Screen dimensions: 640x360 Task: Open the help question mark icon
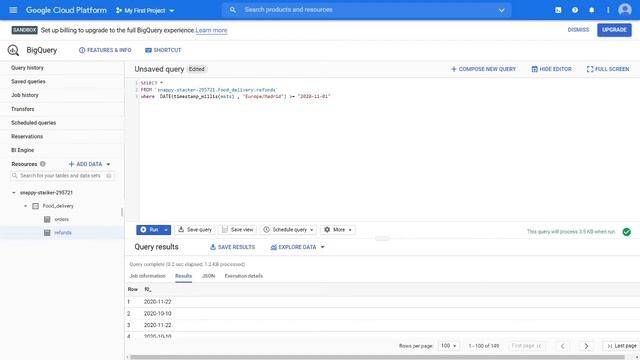tap(575, 10)
